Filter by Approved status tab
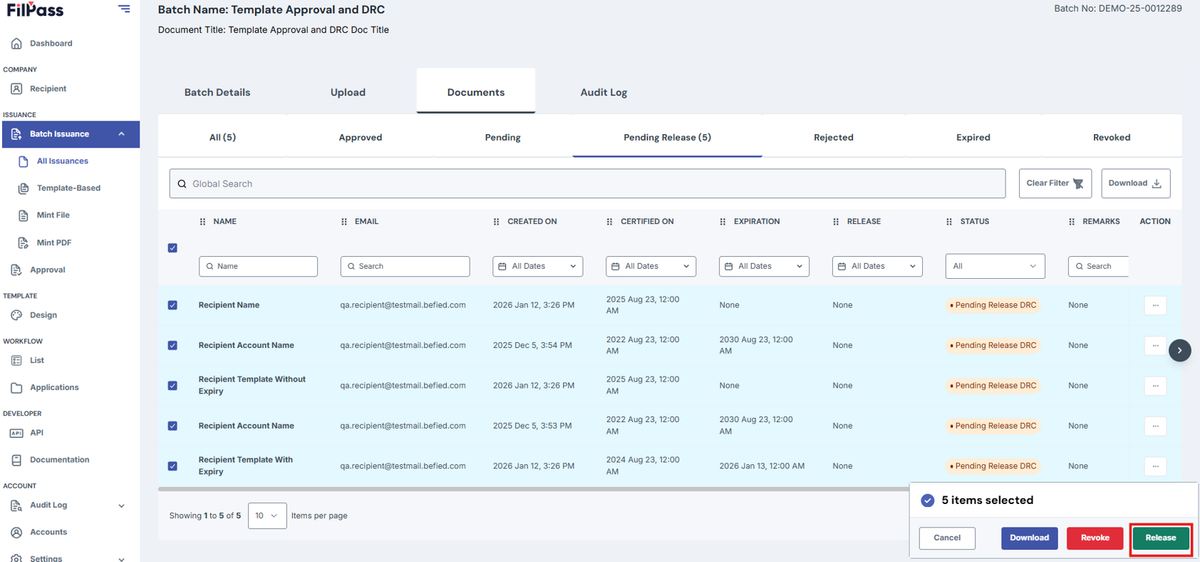Screen dimensions: 1200x562 (360, 137)
